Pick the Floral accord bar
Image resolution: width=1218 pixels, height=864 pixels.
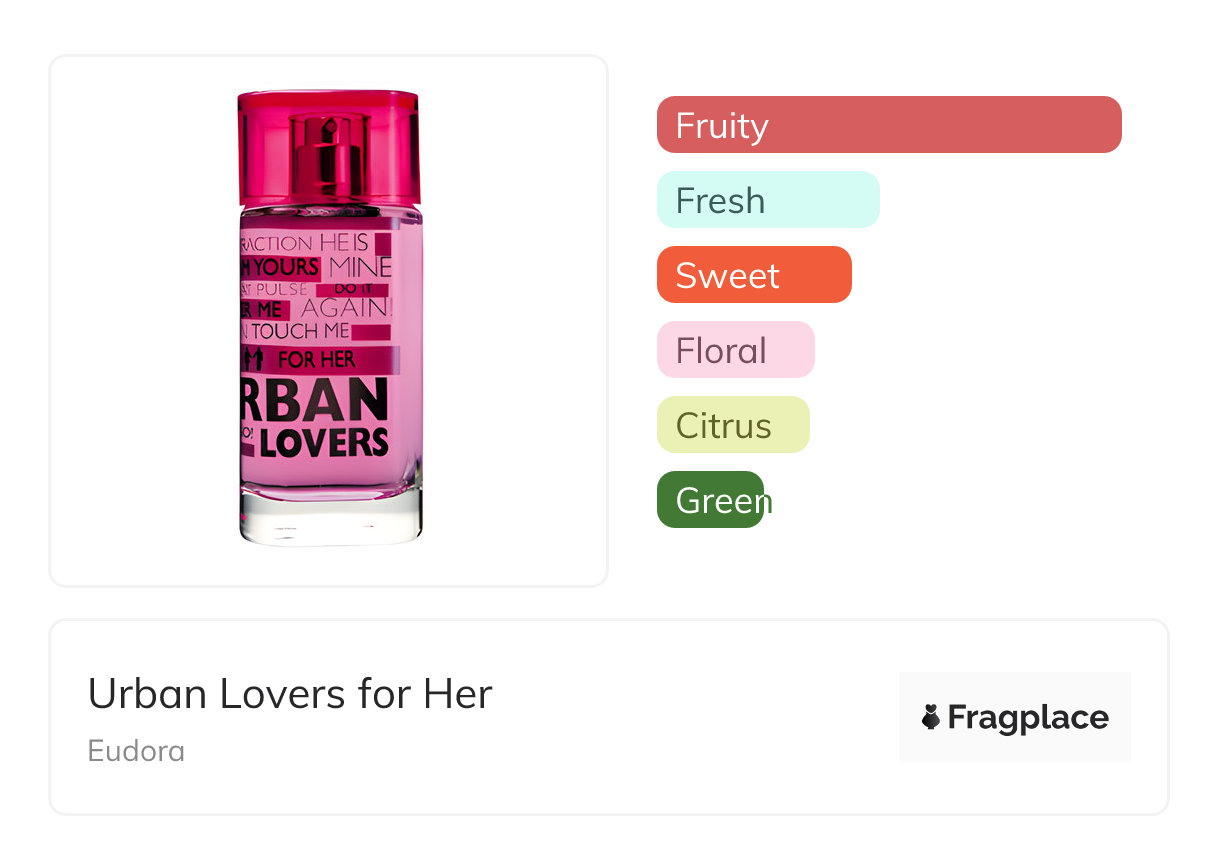[x=735, y=350]
